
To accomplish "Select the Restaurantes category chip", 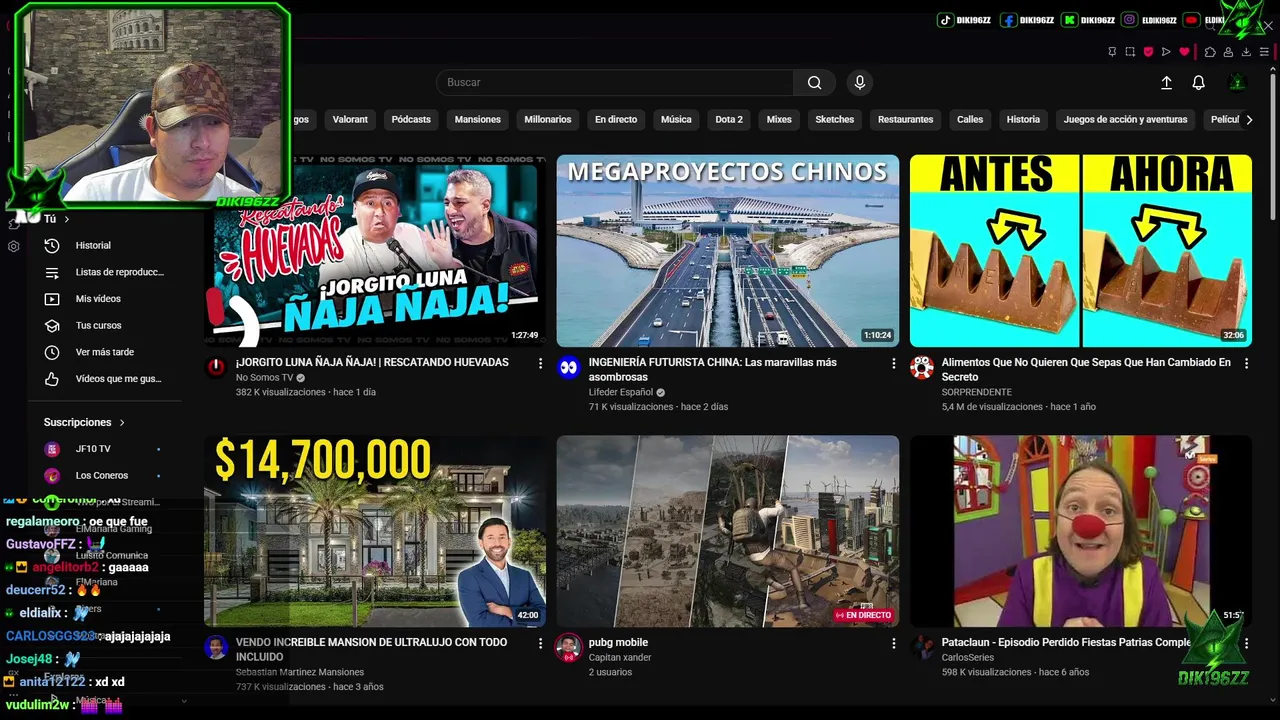I will pos(905,119).
